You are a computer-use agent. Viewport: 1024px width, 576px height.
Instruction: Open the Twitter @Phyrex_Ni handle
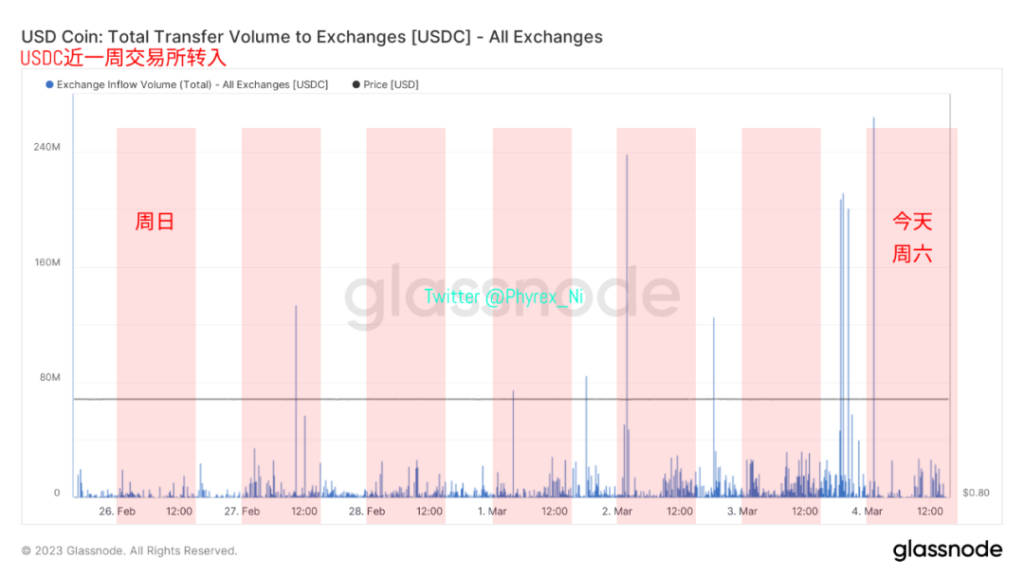pyautogui.click(x=503, y=297)
